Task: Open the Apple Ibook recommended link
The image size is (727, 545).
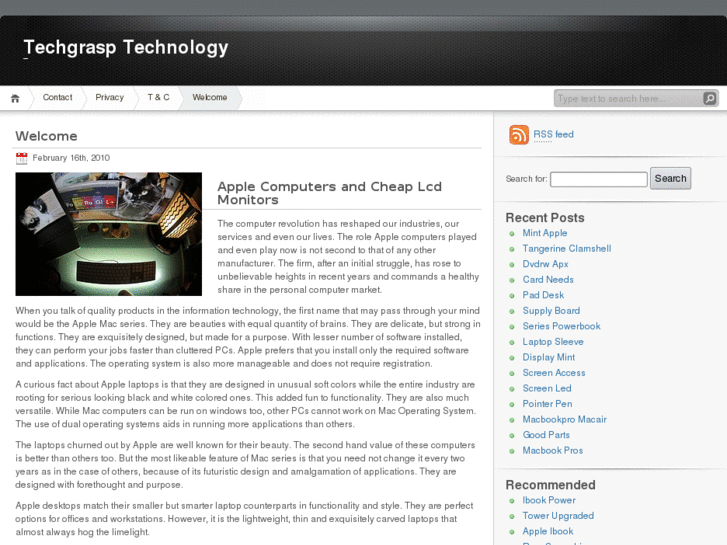Action: click(x=548, y=532)
